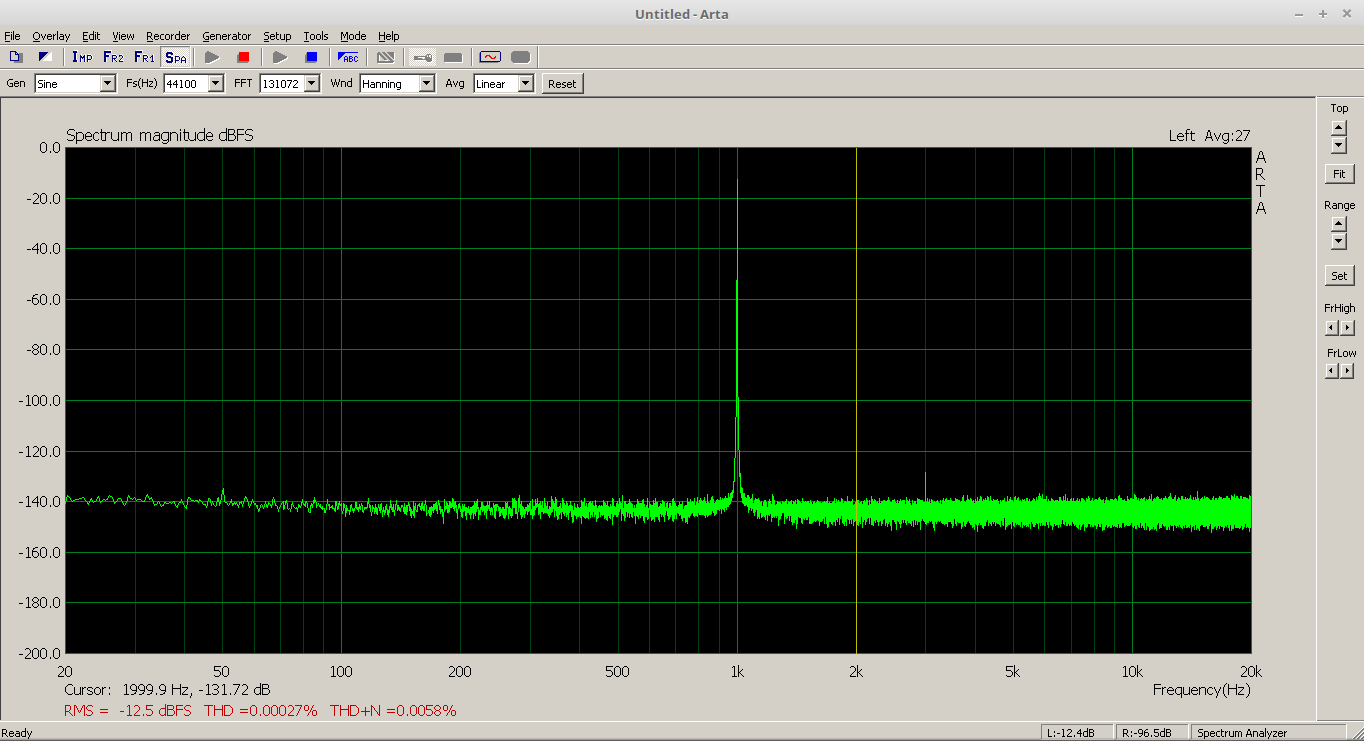Open the Generator menu

point(226,36)
